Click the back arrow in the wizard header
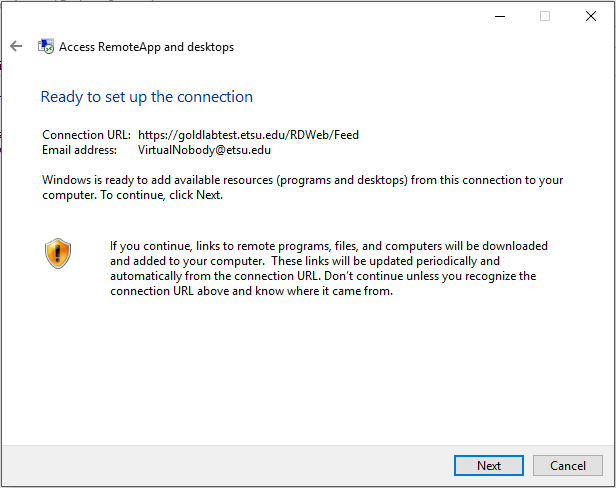Image resolution: width=616 pixels, height=488 pixels. pos(16,46)
